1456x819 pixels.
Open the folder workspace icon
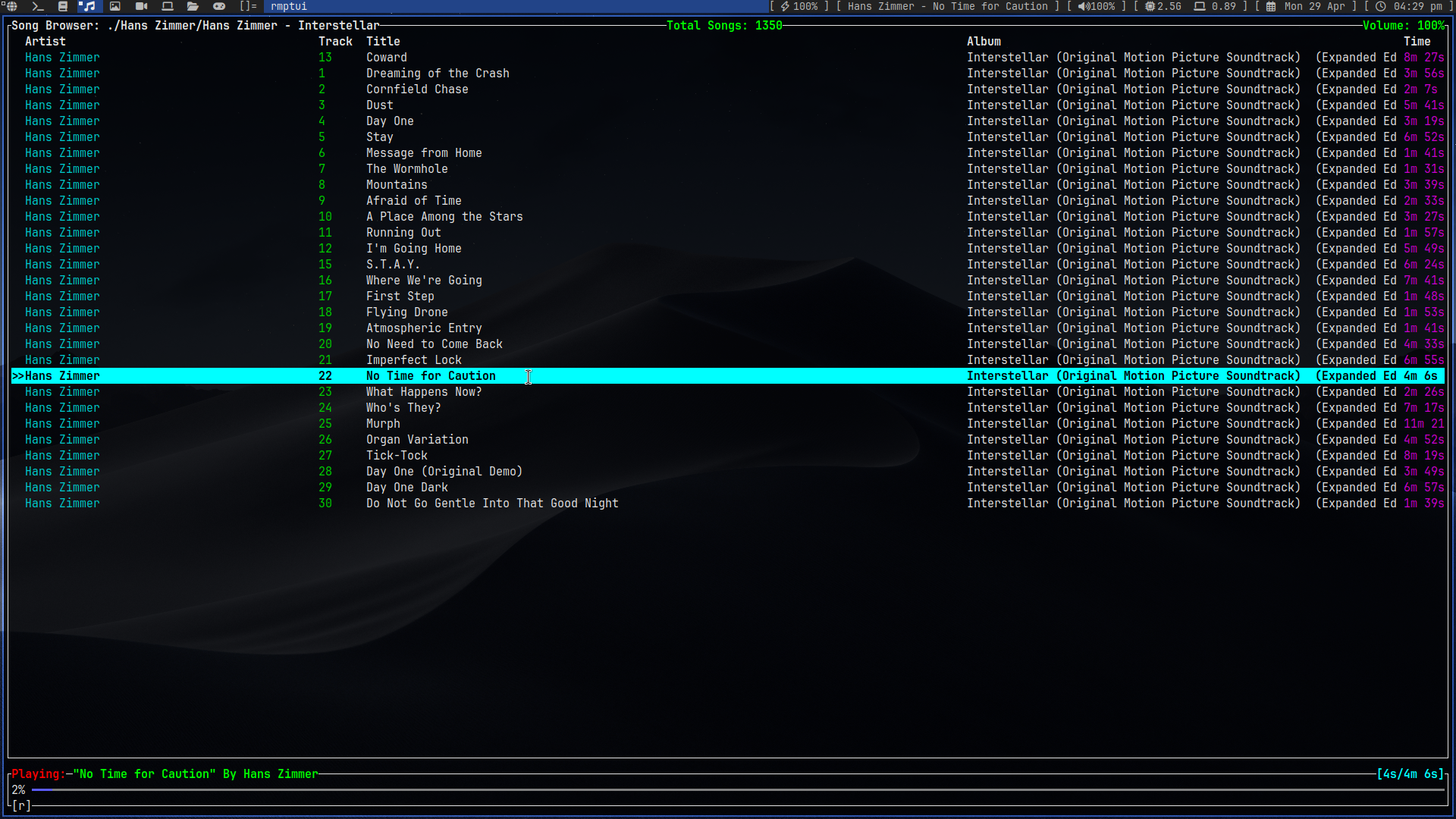point(193,6)
